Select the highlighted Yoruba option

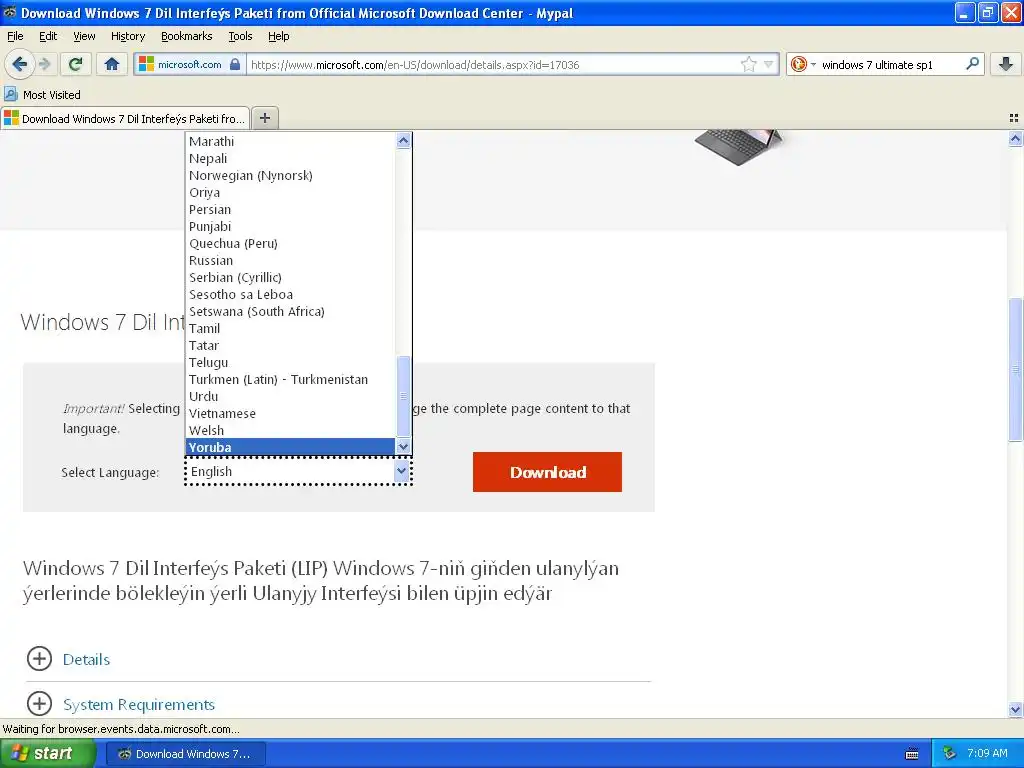click(291, 447)
